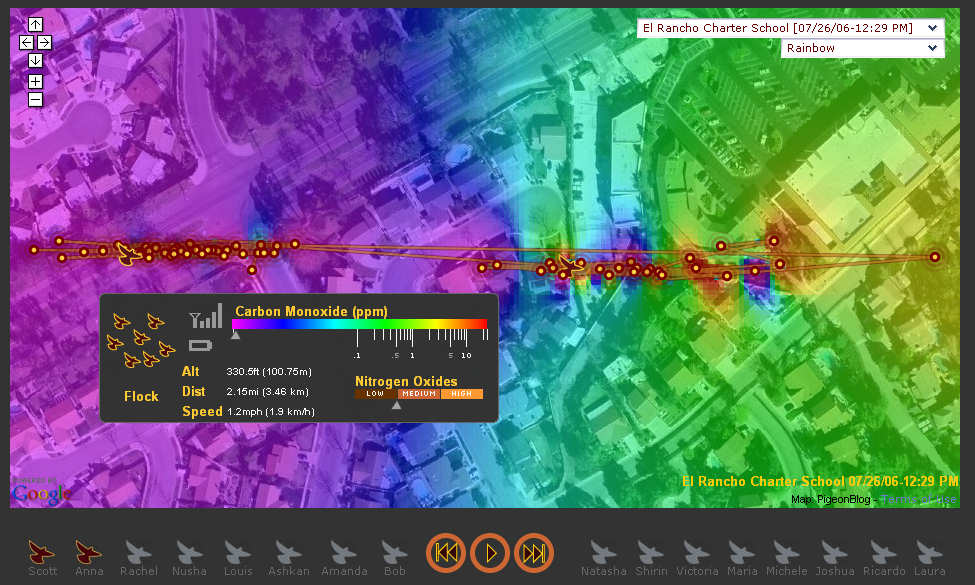Open the Rainbow color scheme dropdown
The image size is (975, 585).
(862, 48)
